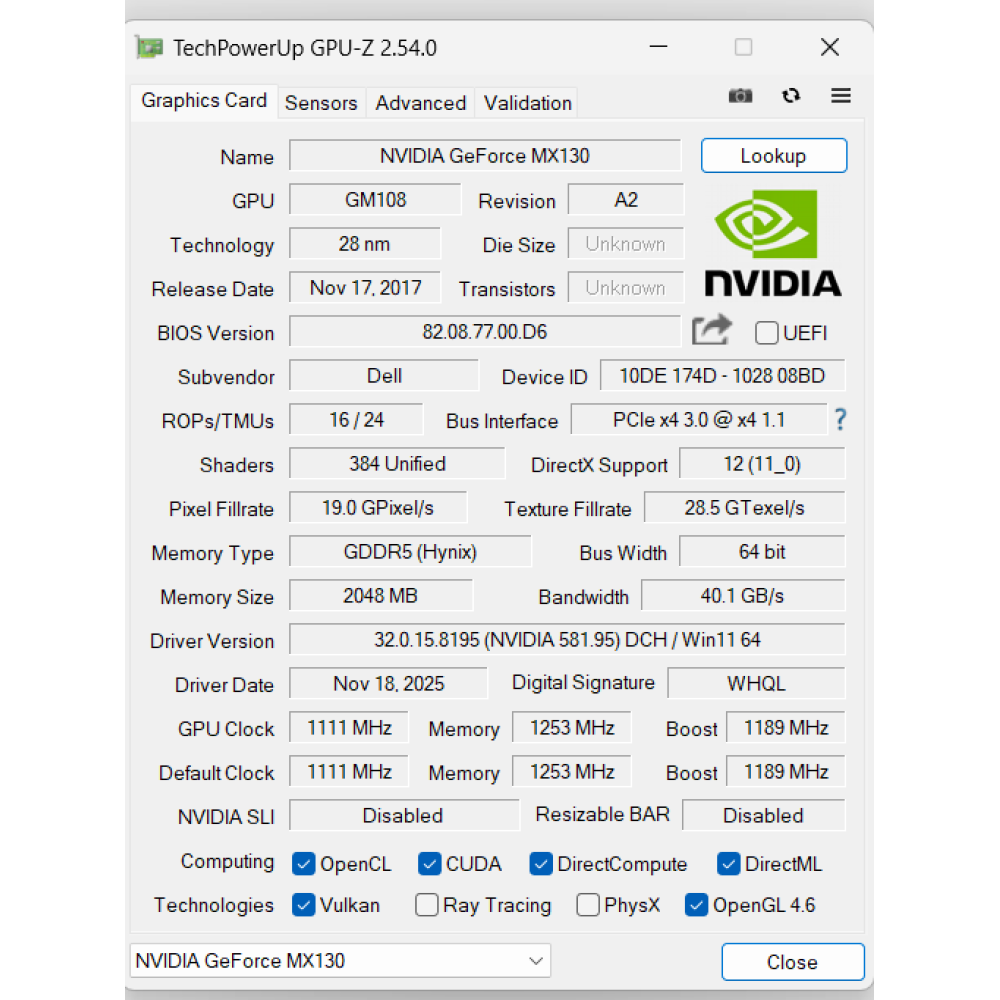Click the Bandwidth field 40.1 GB/s
Screen dimensions: 1000x1000
pos(743,596)
